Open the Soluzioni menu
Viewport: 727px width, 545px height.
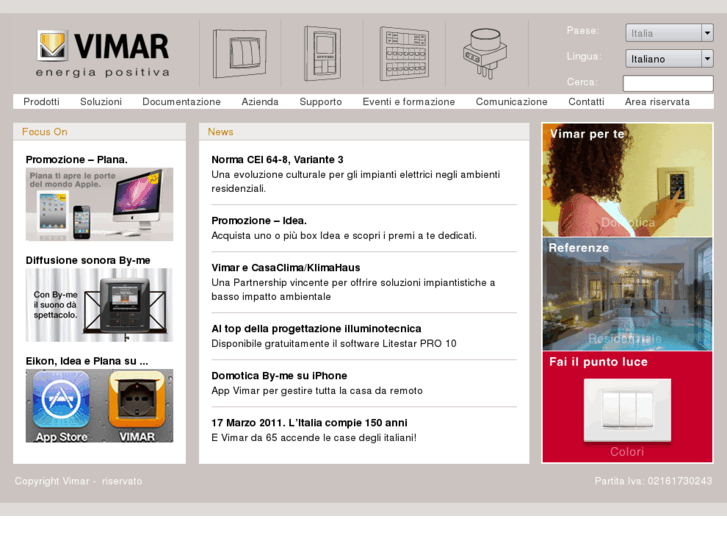(101, 102)
